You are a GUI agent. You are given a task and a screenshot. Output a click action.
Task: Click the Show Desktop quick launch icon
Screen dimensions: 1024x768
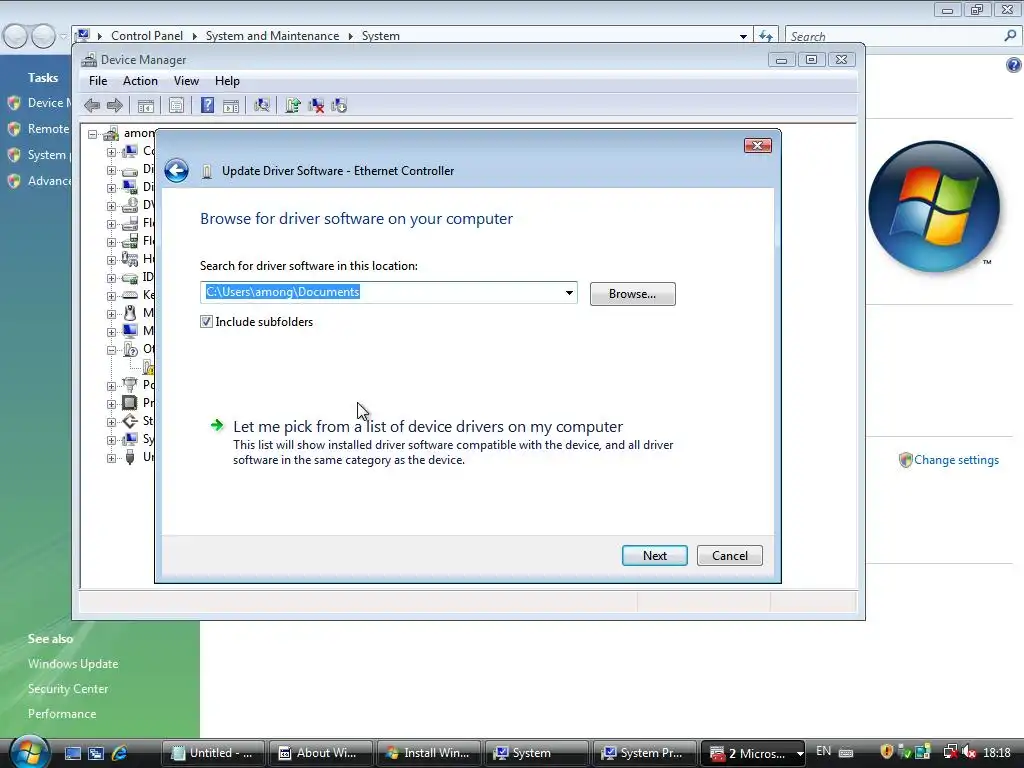coord(72,753)
